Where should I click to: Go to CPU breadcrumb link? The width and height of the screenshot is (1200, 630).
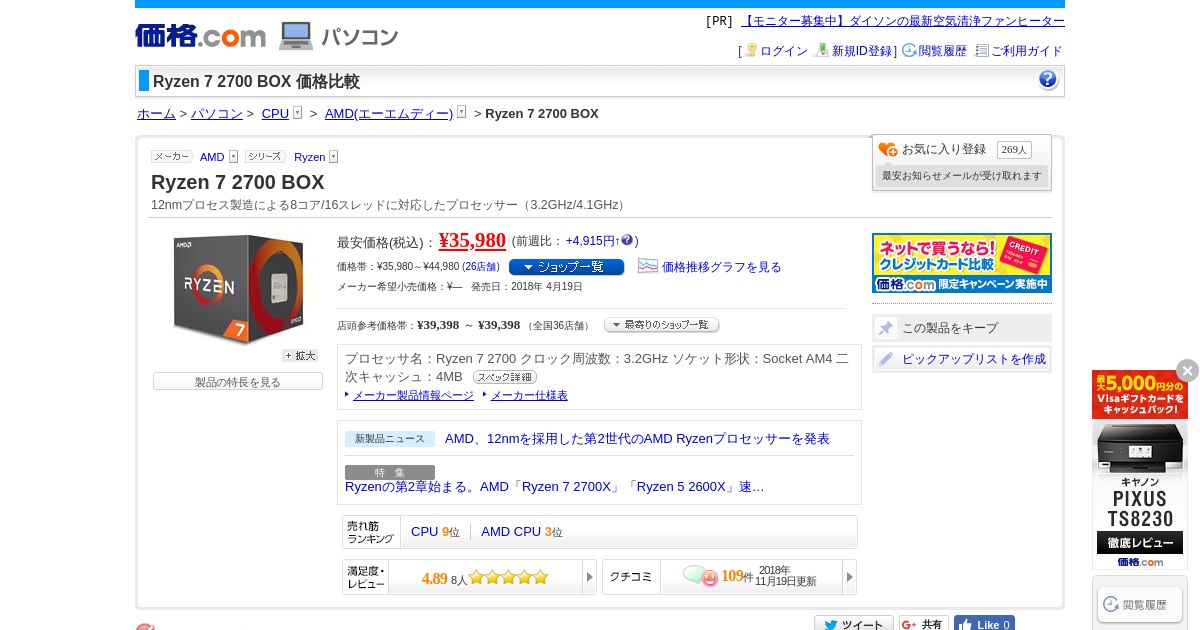pyautogui.click(x=275, y=114)
